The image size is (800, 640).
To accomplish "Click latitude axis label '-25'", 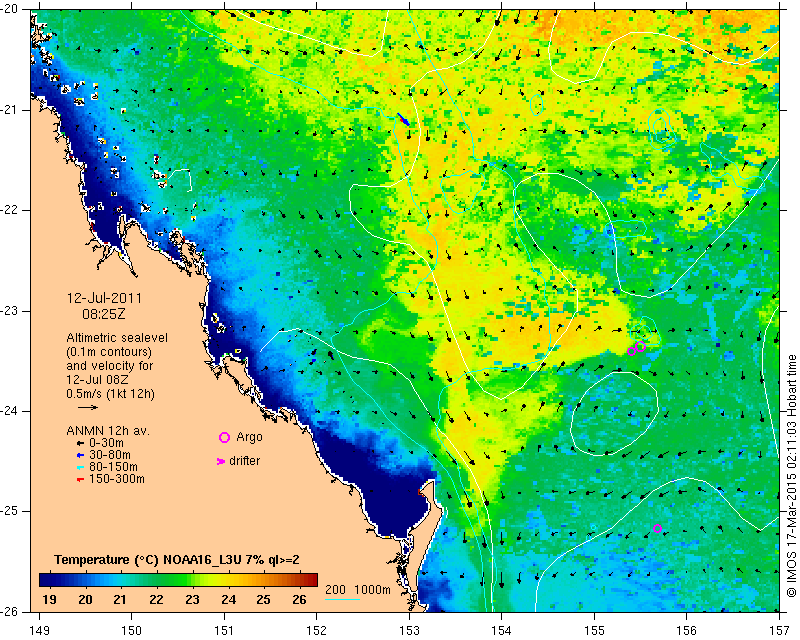I will 10,511.
